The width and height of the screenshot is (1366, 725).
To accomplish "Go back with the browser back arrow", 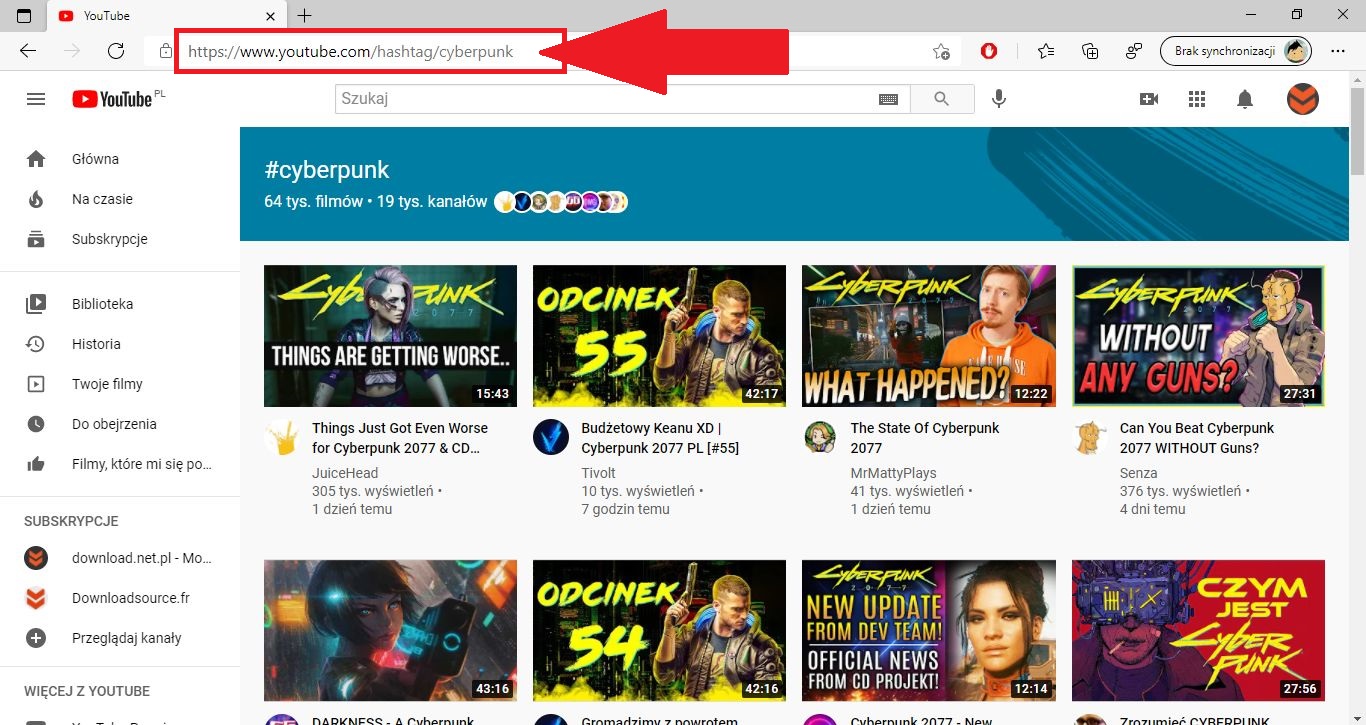I will pos(28,51).
